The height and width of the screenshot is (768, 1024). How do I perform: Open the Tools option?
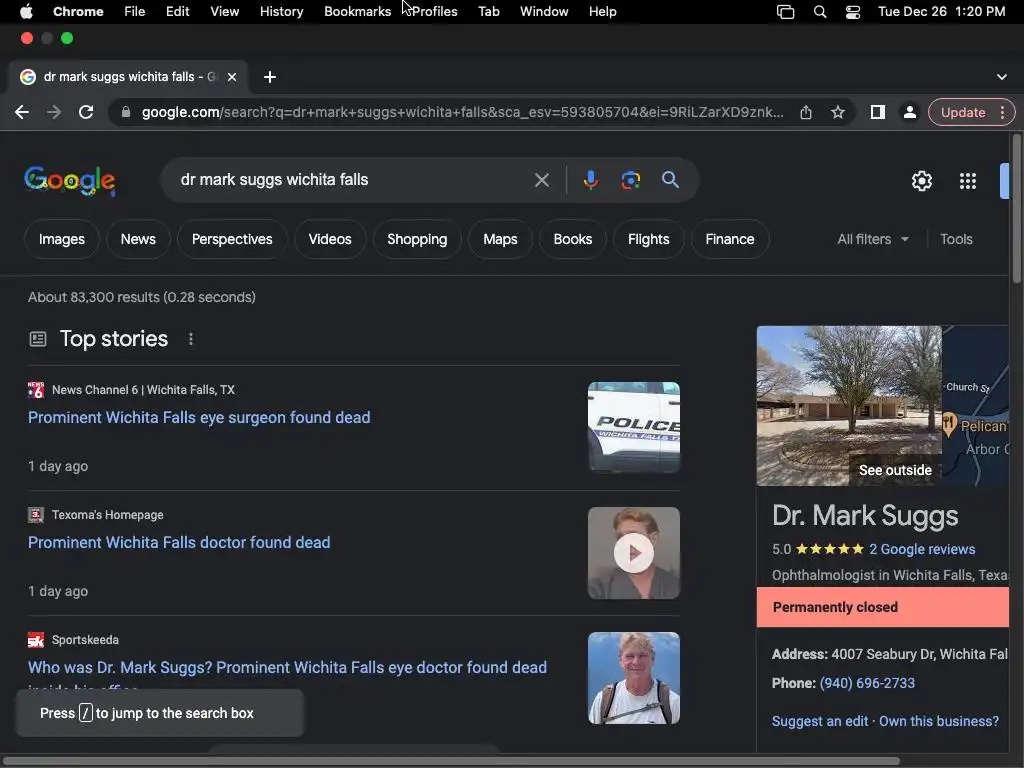pos(956,240)
